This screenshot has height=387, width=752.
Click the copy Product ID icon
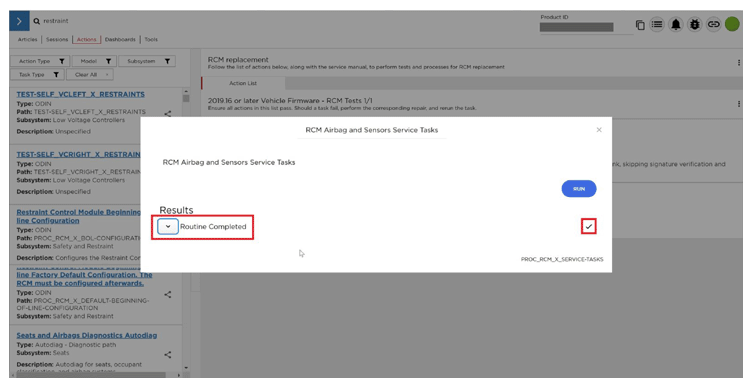coord(640,24)
